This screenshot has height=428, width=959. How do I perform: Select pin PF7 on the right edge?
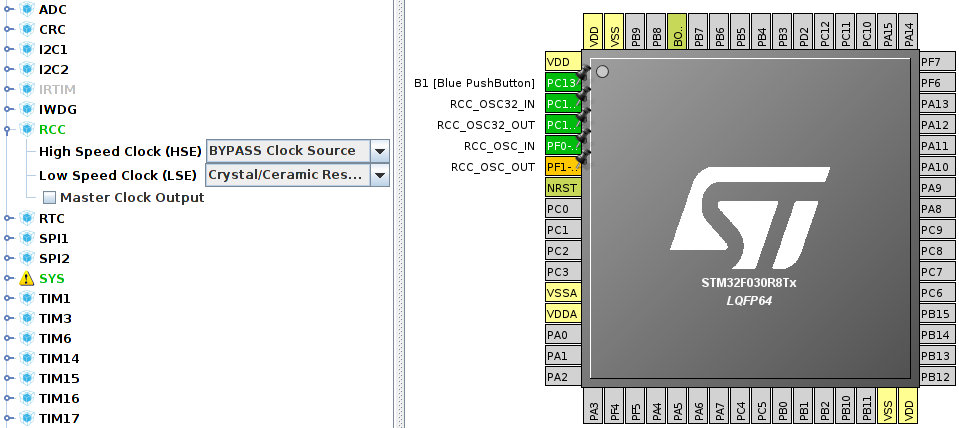point(938,62)
